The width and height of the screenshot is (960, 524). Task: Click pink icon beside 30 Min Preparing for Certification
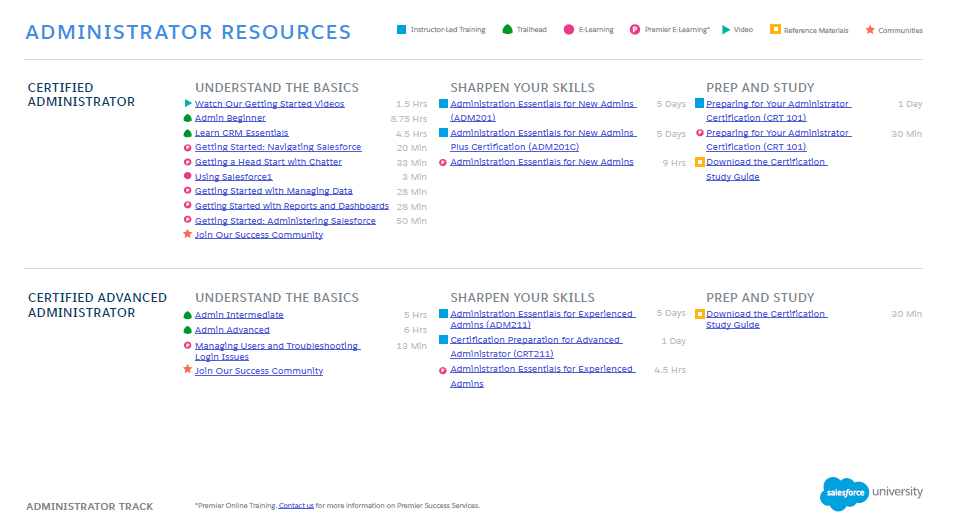(x=700, y=133)
